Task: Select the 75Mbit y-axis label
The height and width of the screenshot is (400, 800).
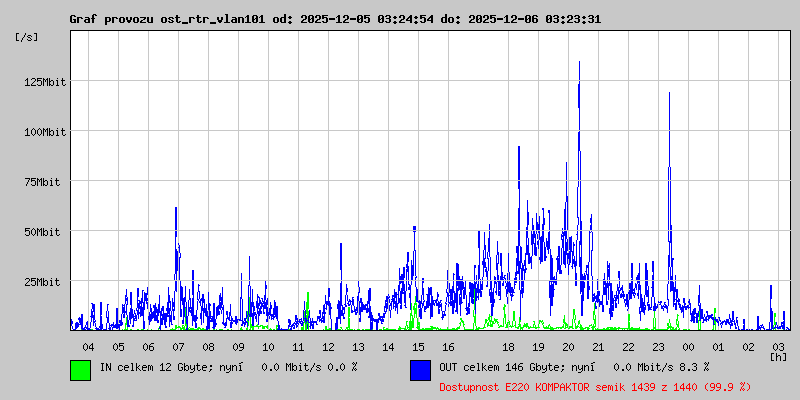Action: (45, 182)
